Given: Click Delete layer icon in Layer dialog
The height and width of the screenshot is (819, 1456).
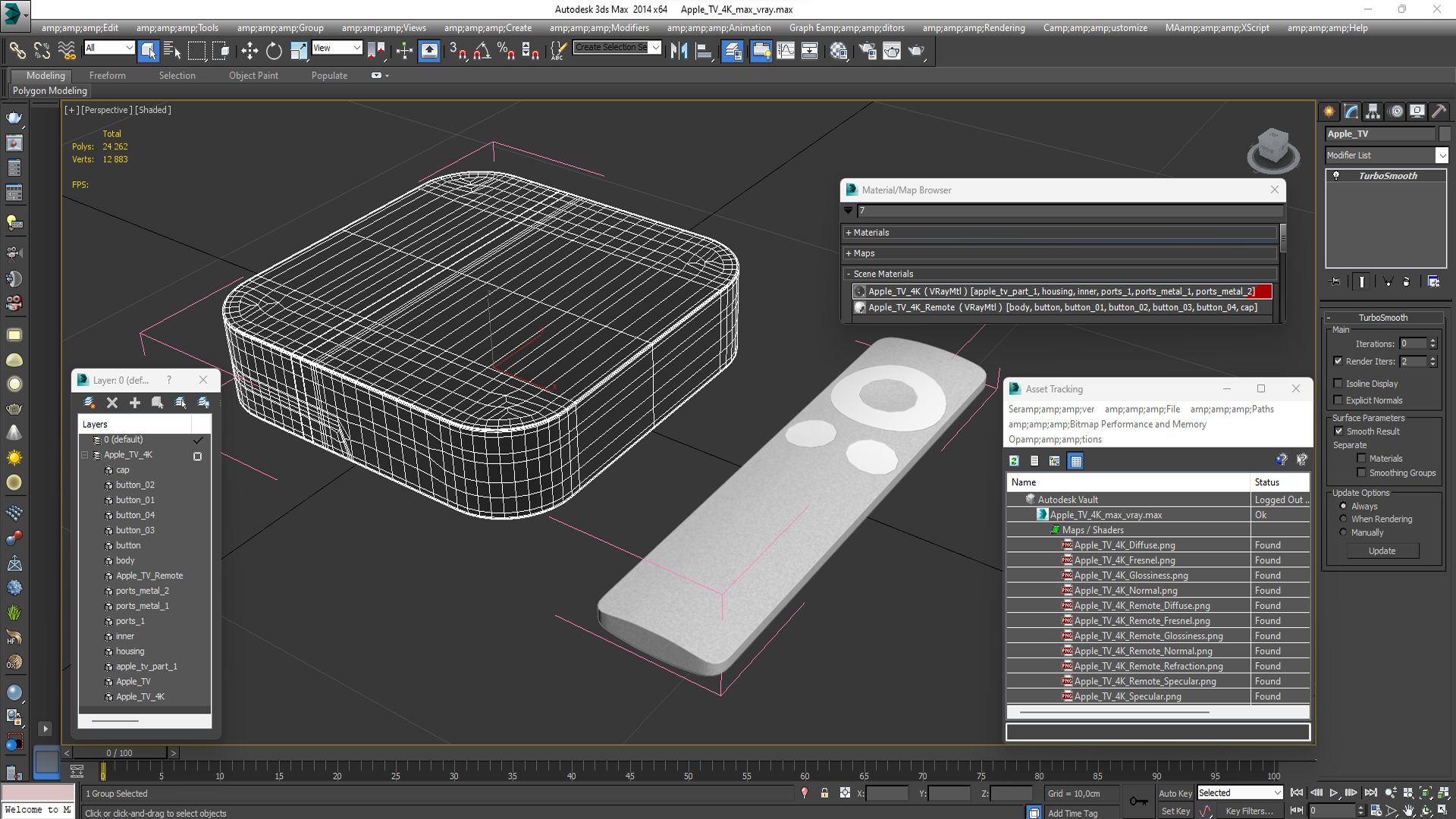Looking at the screenshot, I should [112, 403].
